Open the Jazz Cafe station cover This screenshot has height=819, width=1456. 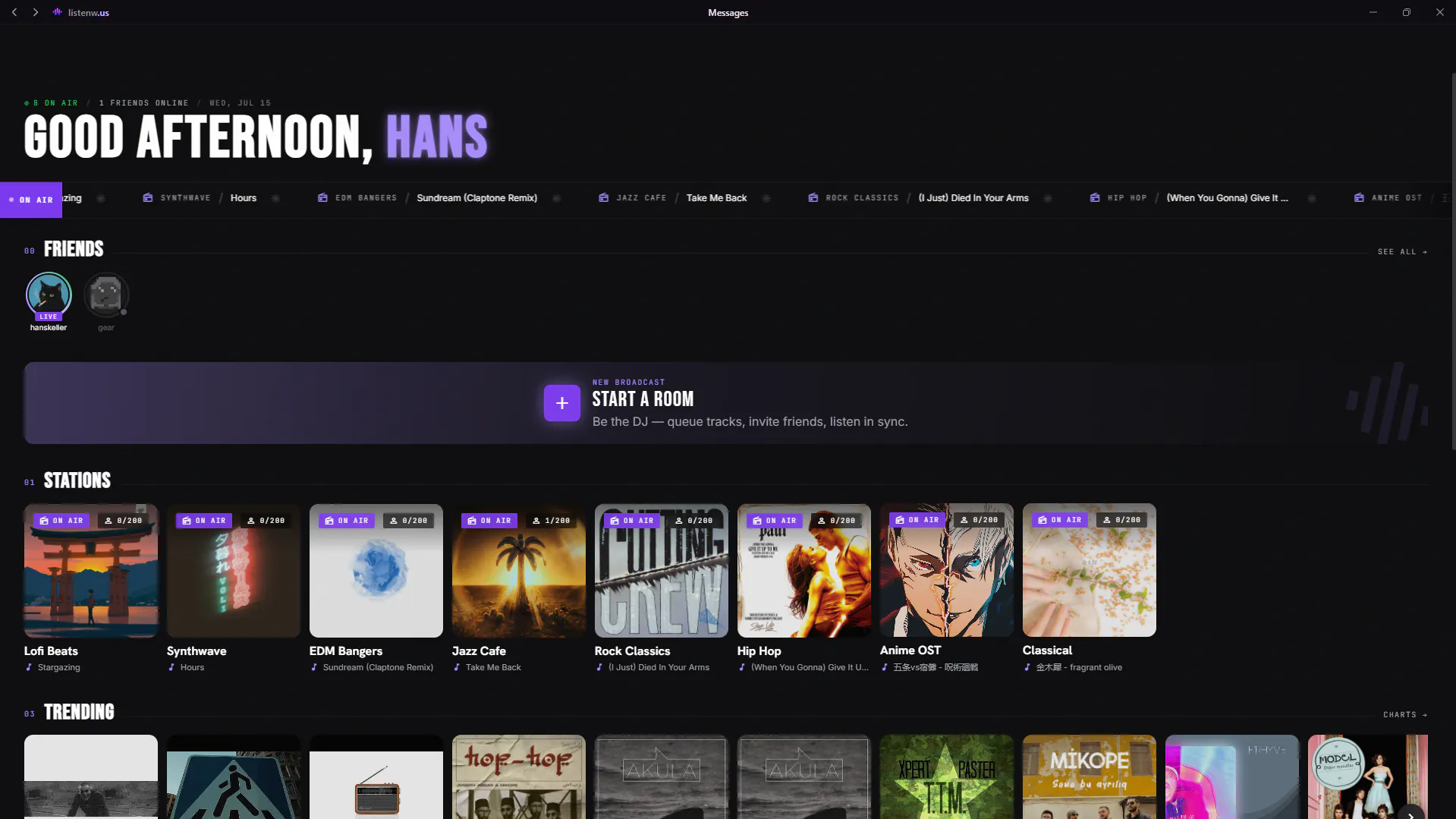[x=519, y=570]
